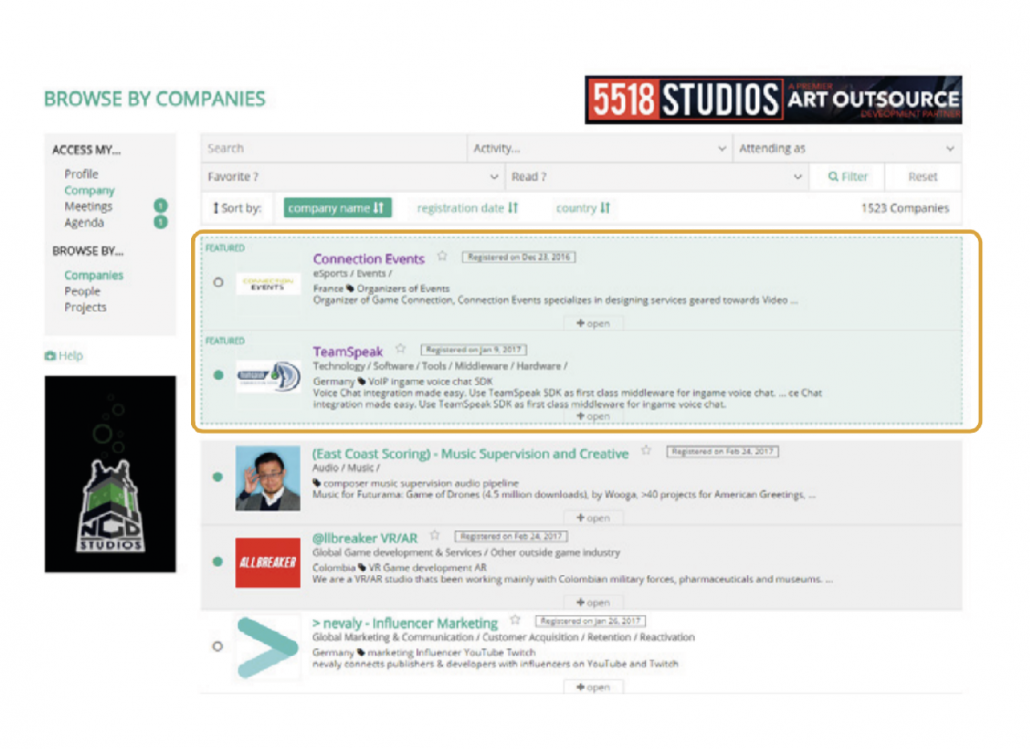Expand Connection Events with + open

(593, 323)
